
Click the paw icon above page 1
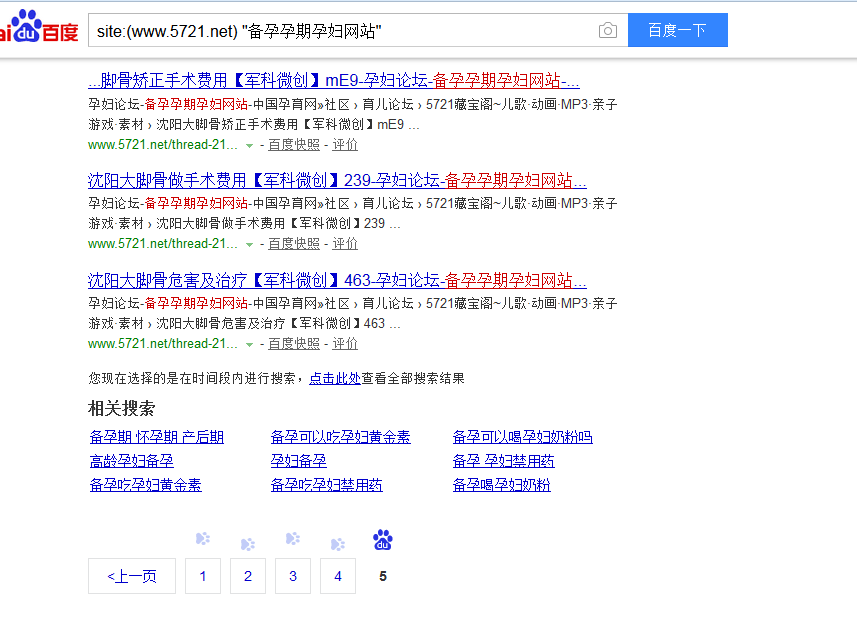[203, 539]
